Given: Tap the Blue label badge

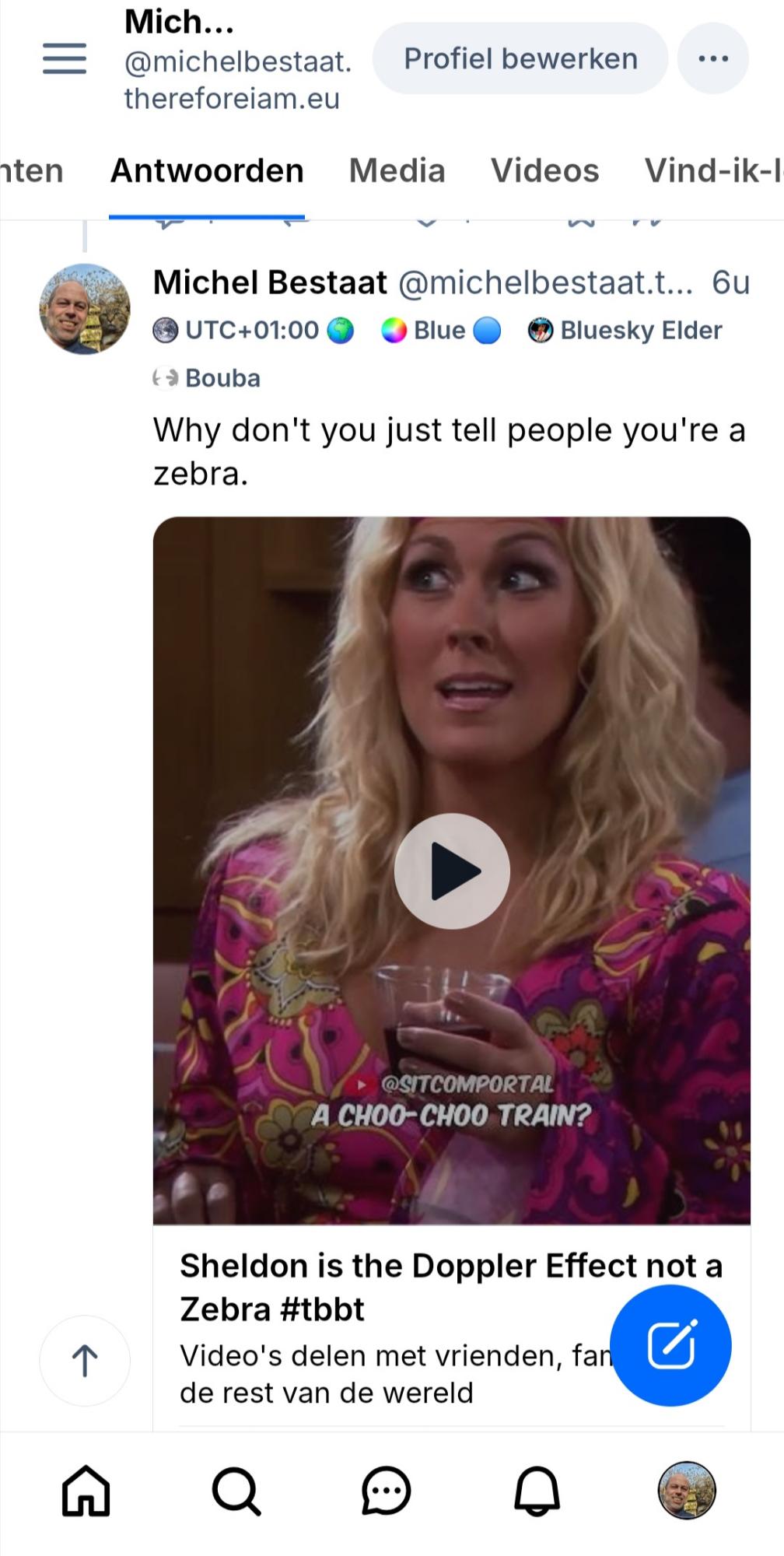Looking at the screenshot, I should tap(441, 331).
